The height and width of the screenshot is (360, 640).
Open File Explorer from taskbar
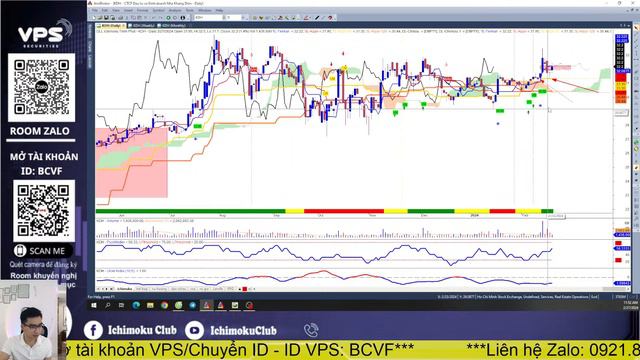click(150, 305)
